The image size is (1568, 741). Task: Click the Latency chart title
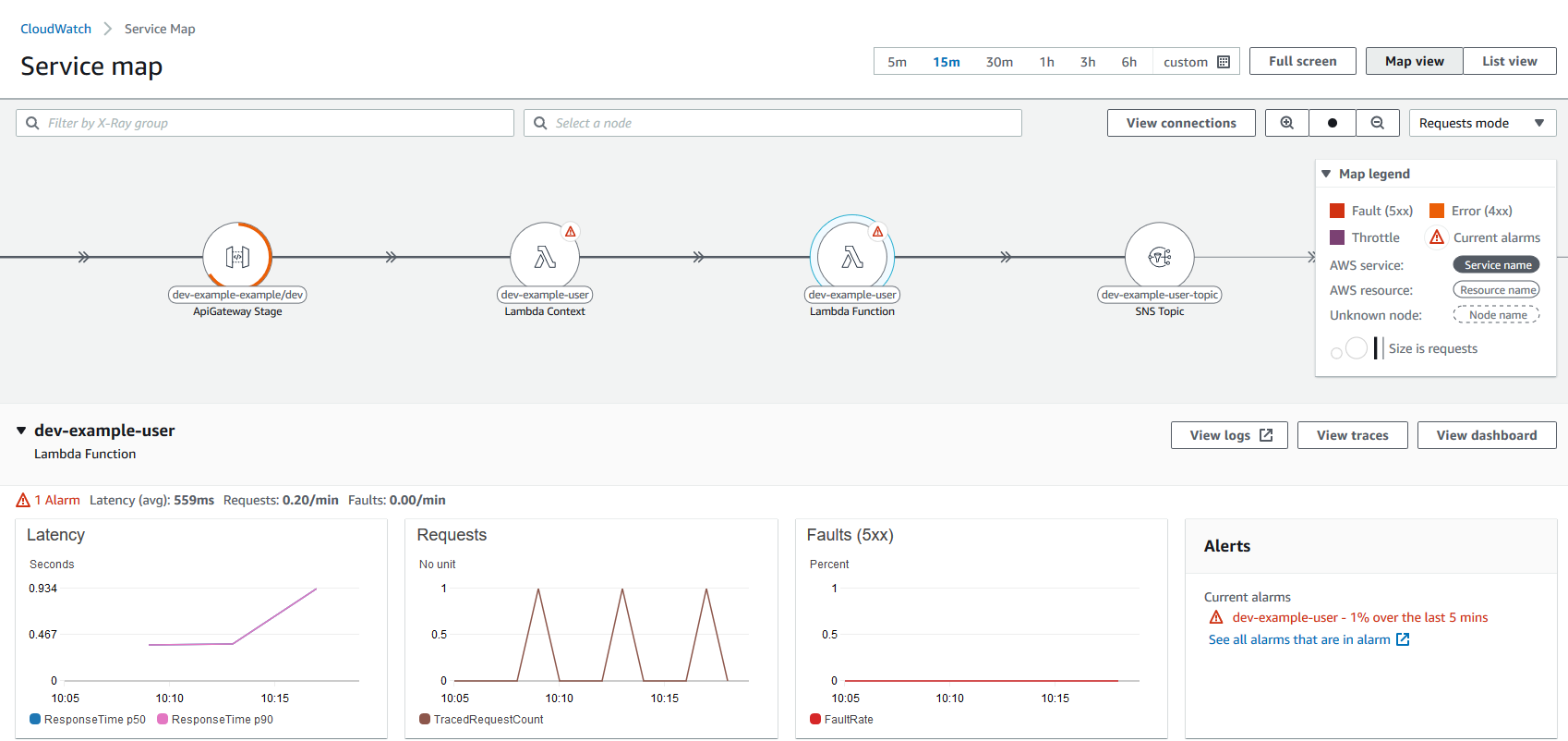click(x=55, y=535)
